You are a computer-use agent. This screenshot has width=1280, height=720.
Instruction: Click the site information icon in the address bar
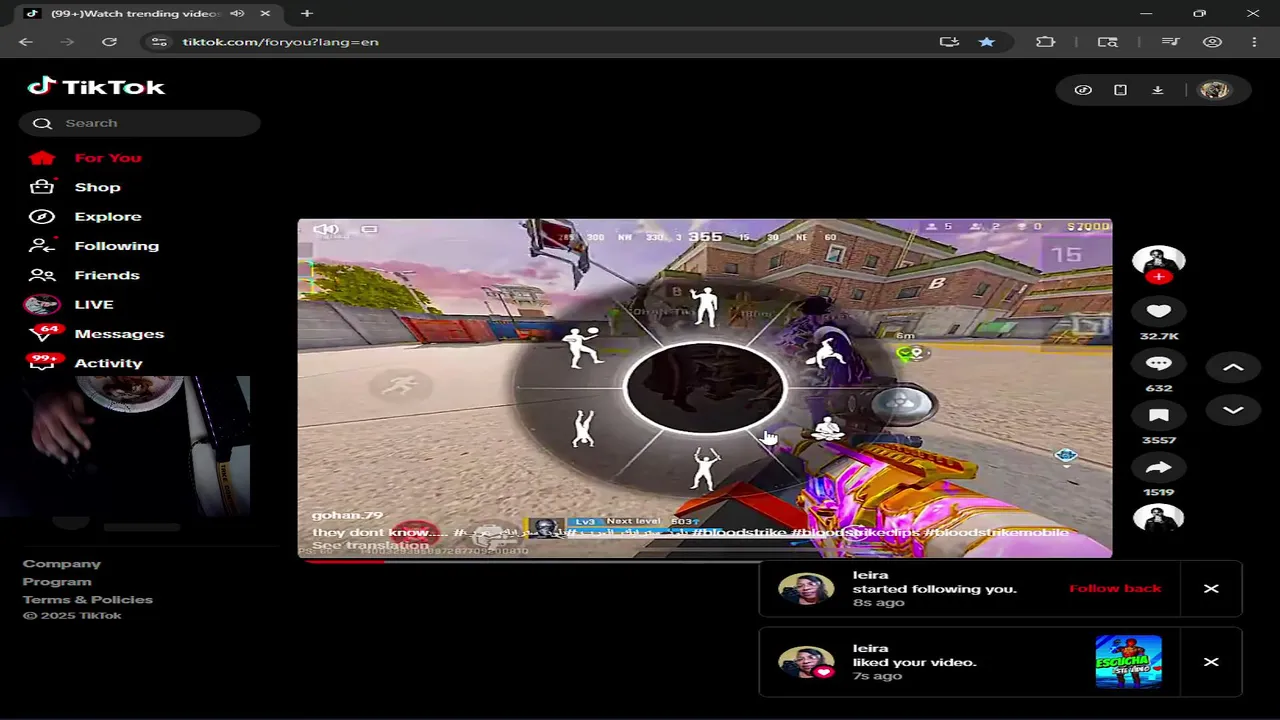click(159, 42)
